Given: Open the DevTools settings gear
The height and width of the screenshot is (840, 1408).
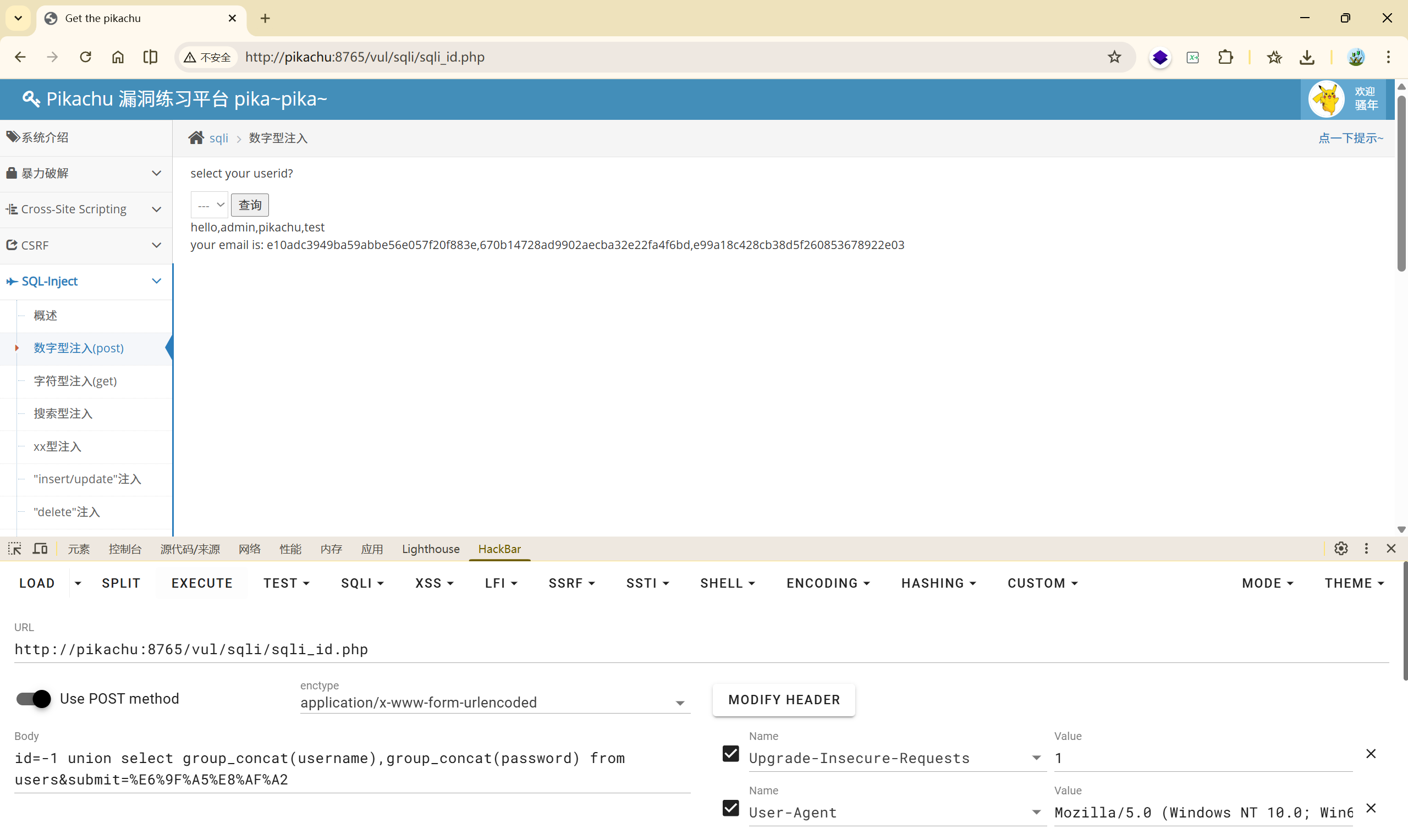Looking at the screenshot, I should [x=1341, y=549].
